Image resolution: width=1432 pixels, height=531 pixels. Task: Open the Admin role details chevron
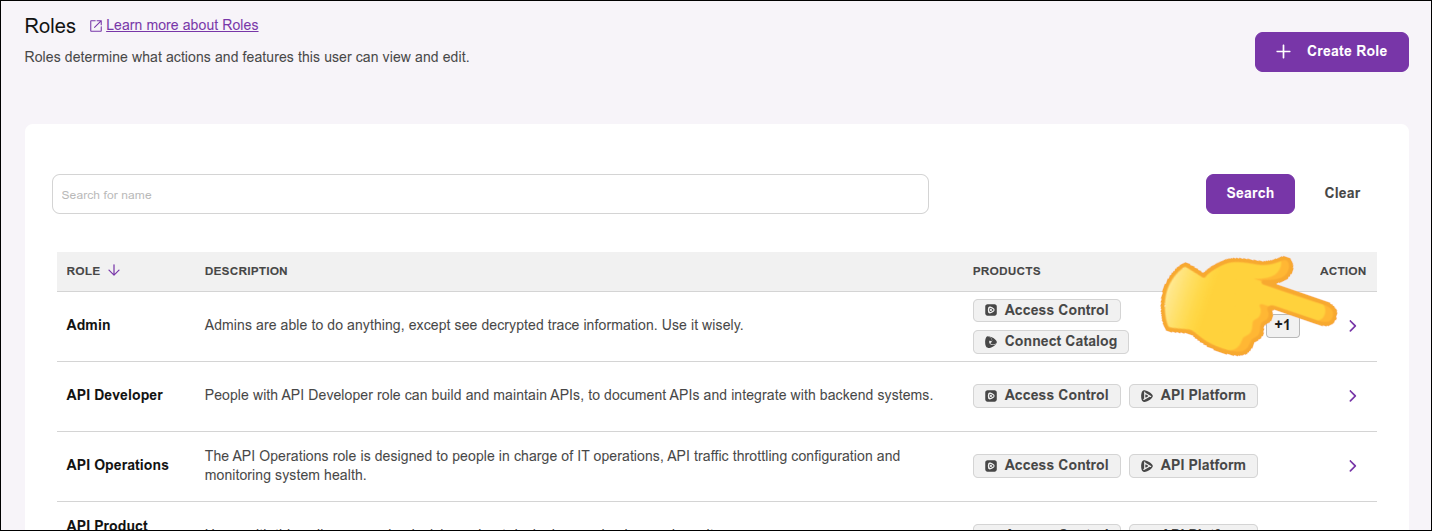point(1353,326)
